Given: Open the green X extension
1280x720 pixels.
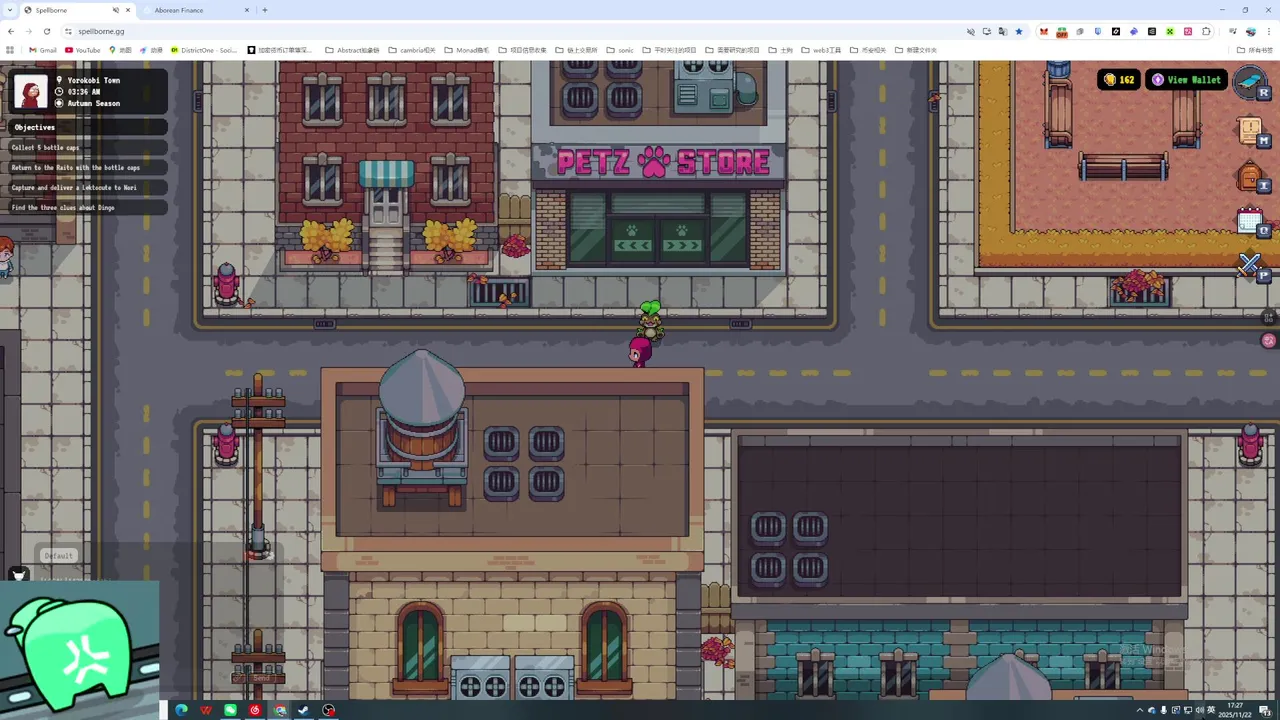Looking at the screenshot, I should tap(1170, 31).
